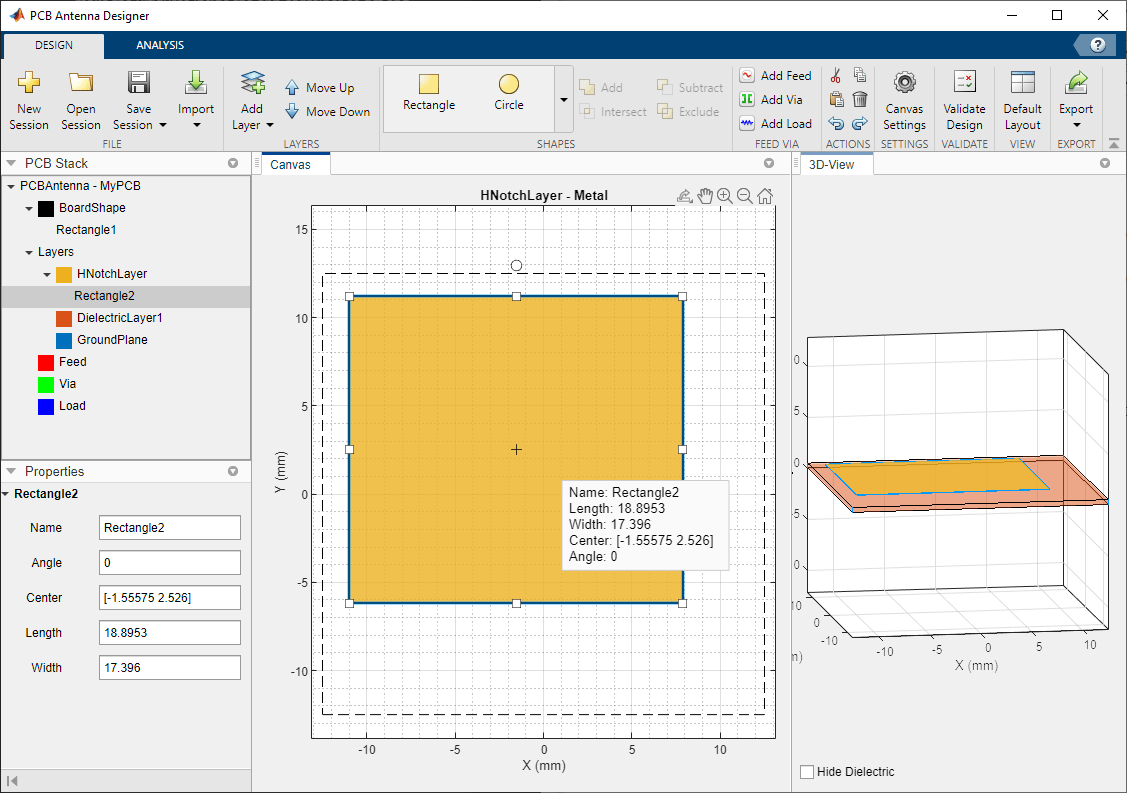Click the Move Up layer button

[x=319, y=88]
